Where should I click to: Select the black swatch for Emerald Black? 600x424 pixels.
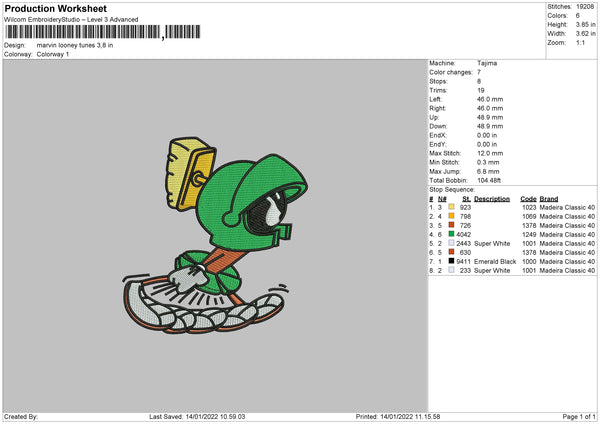click(451, 261)
